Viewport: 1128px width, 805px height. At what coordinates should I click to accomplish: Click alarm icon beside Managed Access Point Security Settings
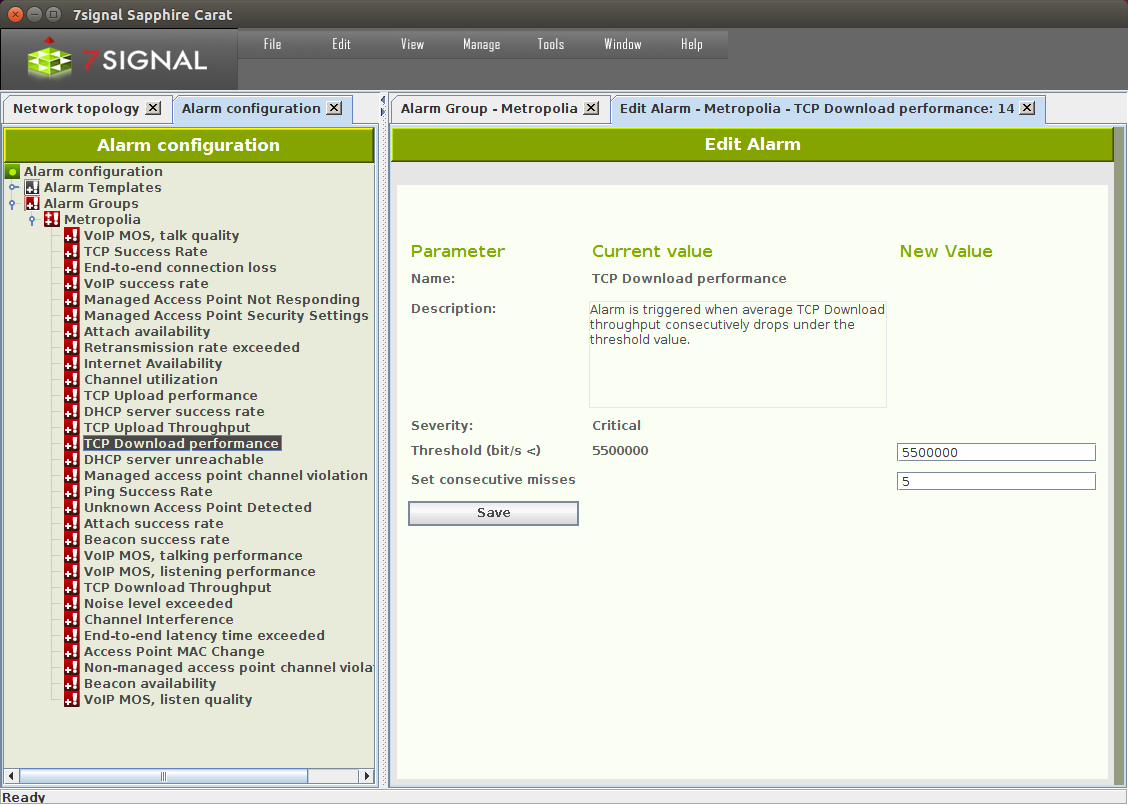point(71,316)
